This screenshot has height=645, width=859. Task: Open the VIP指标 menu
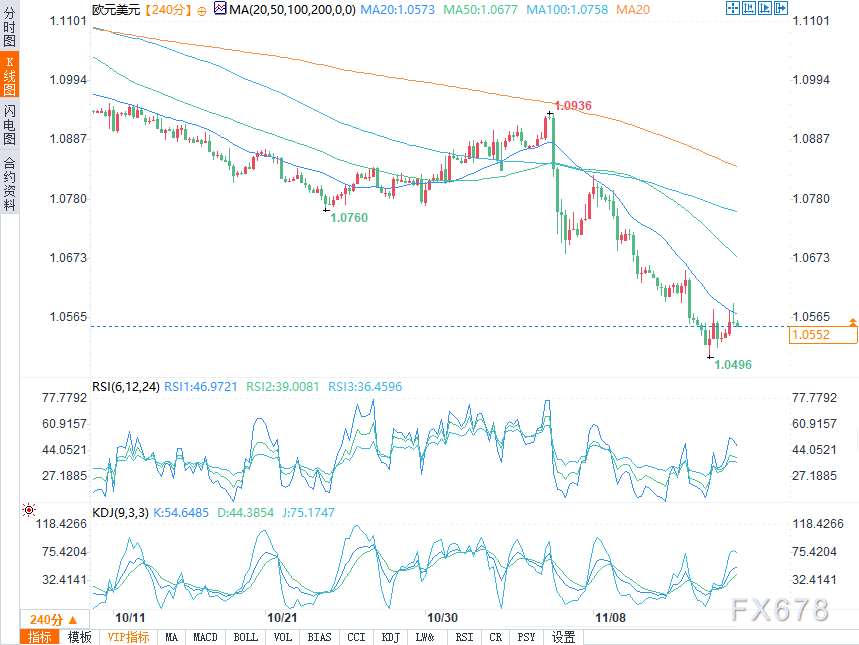[129, 637]
